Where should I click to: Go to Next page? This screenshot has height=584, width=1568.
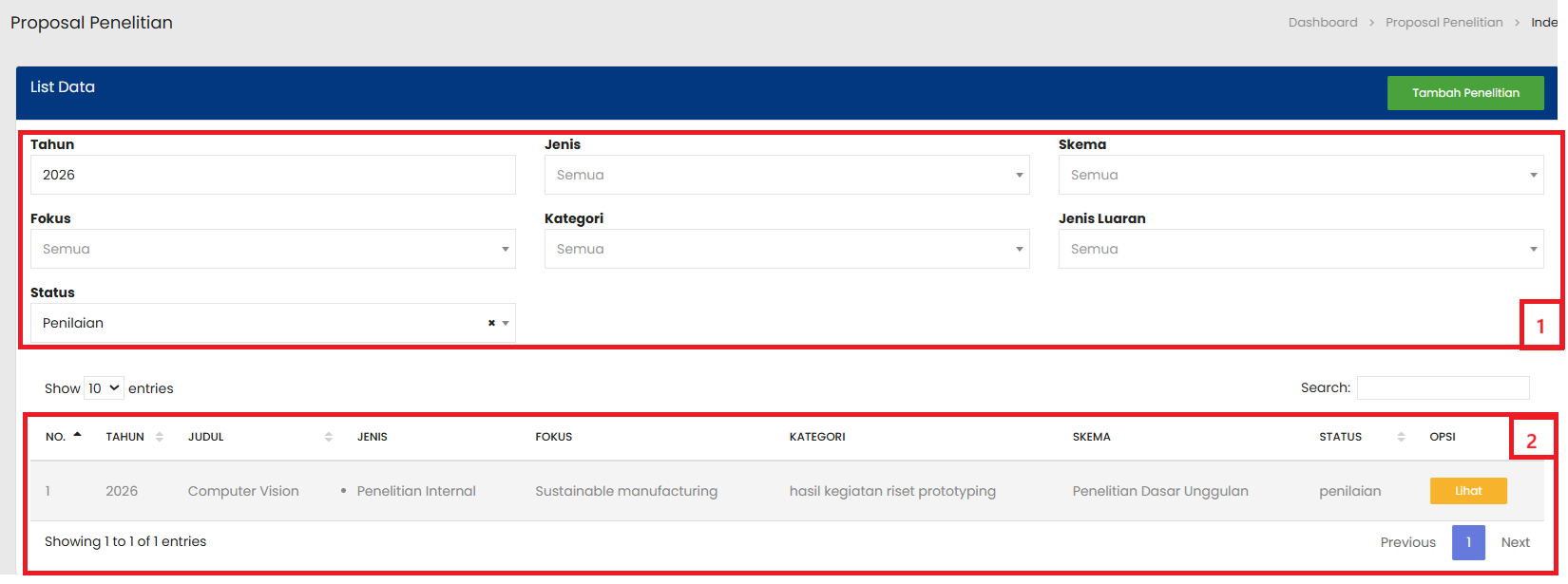click(x=1515, y=542)
